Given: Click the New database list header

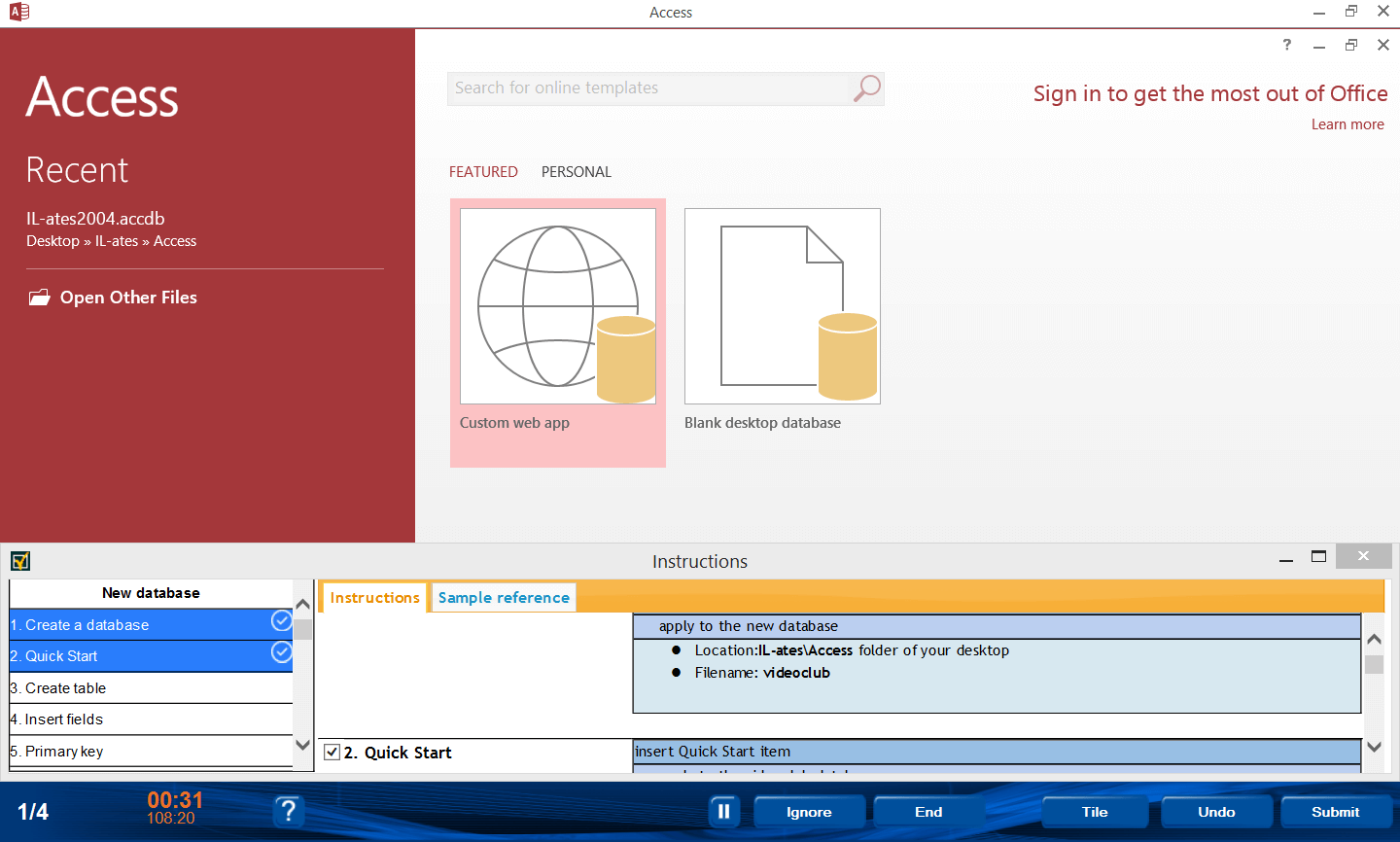Looking at the screenshot, I should [x=151, y=593].
